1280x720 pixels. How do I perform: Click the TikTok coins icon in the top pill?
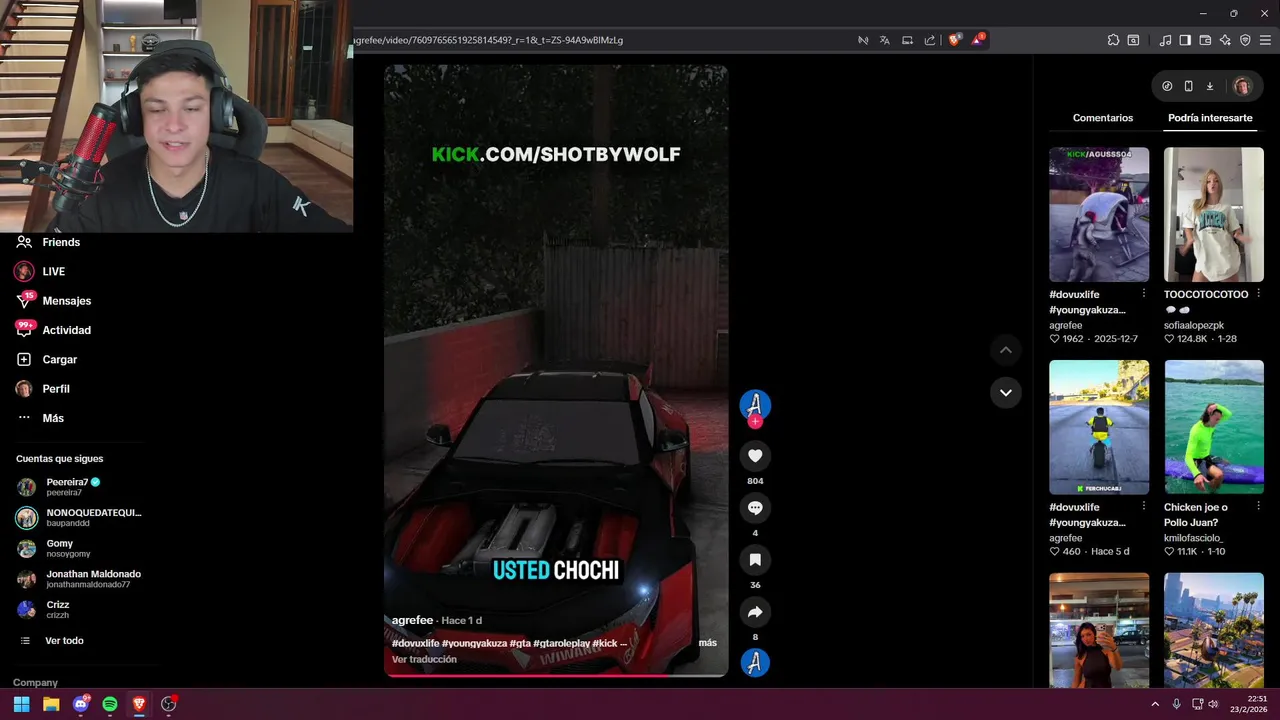tap(1167, 86)
